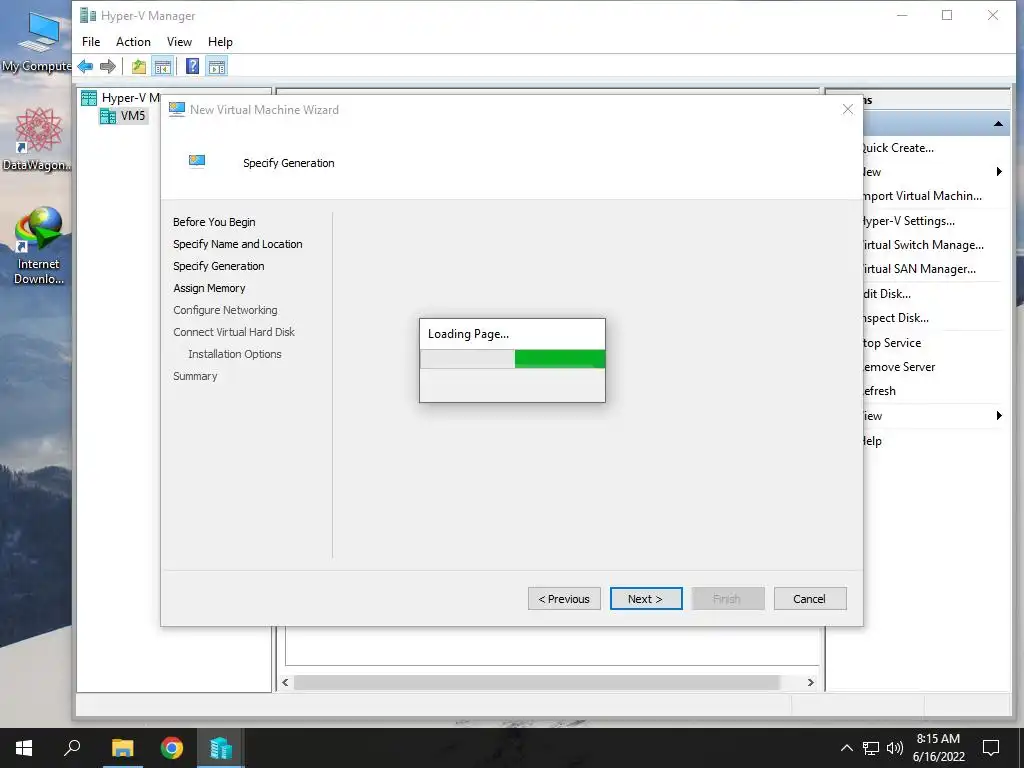The height and width of the screenshot is (768, 1024).
Task: Click Next in the New Virtual Machine Wizard
Action: 646,599
